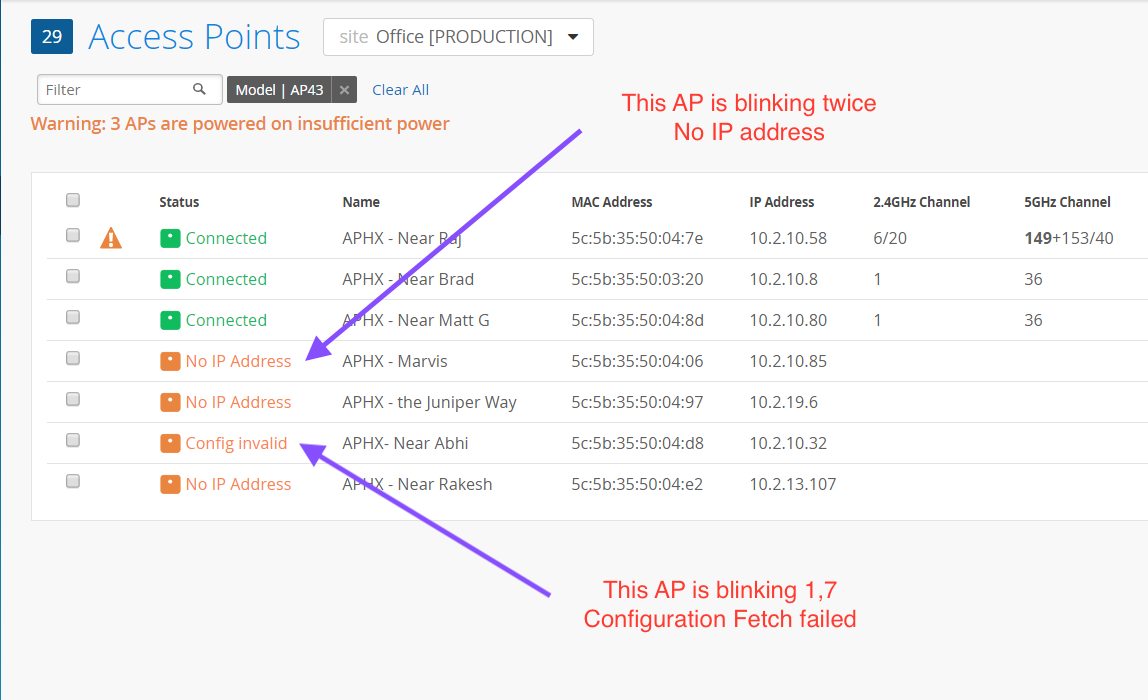Select checkbox for APHX - Marvis row
Screen dimensions: 1148x700
(73, 358)
